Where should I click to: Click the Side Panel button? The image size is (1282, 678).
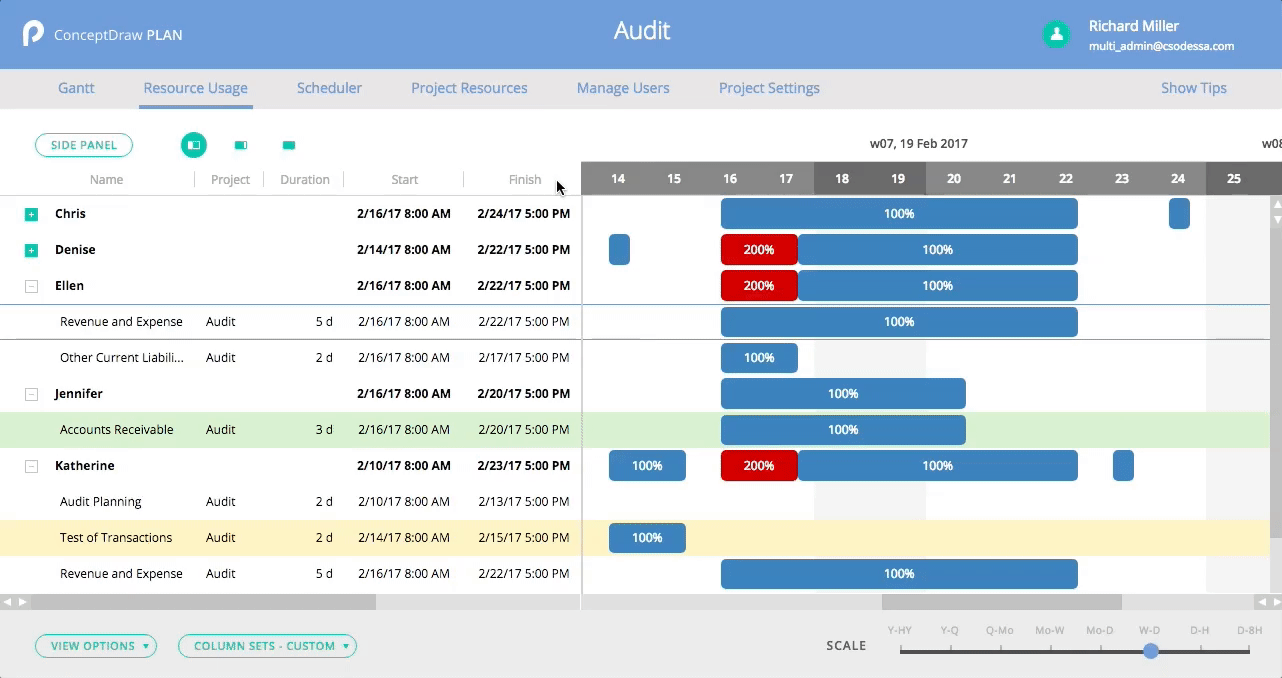pyautogui.click(x=84, y=145)
